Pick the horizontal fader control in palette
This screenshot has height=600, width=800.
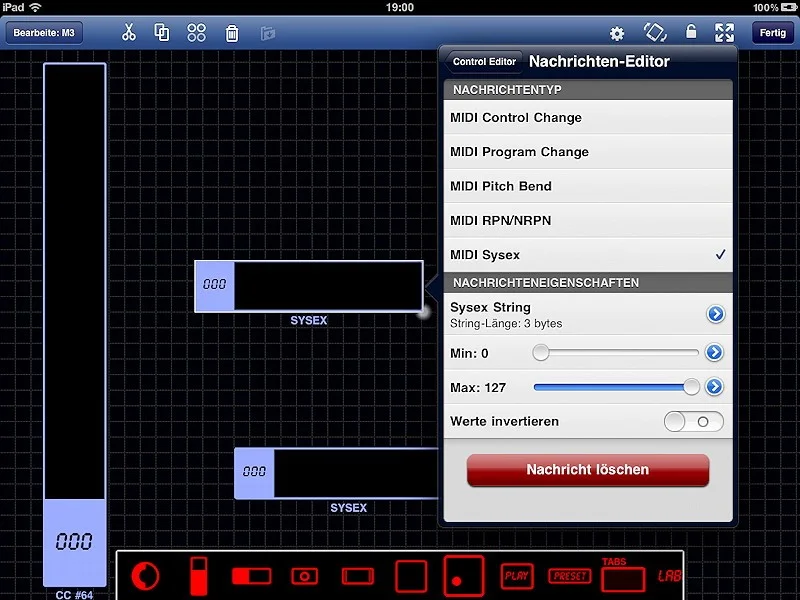click(252, 577)
